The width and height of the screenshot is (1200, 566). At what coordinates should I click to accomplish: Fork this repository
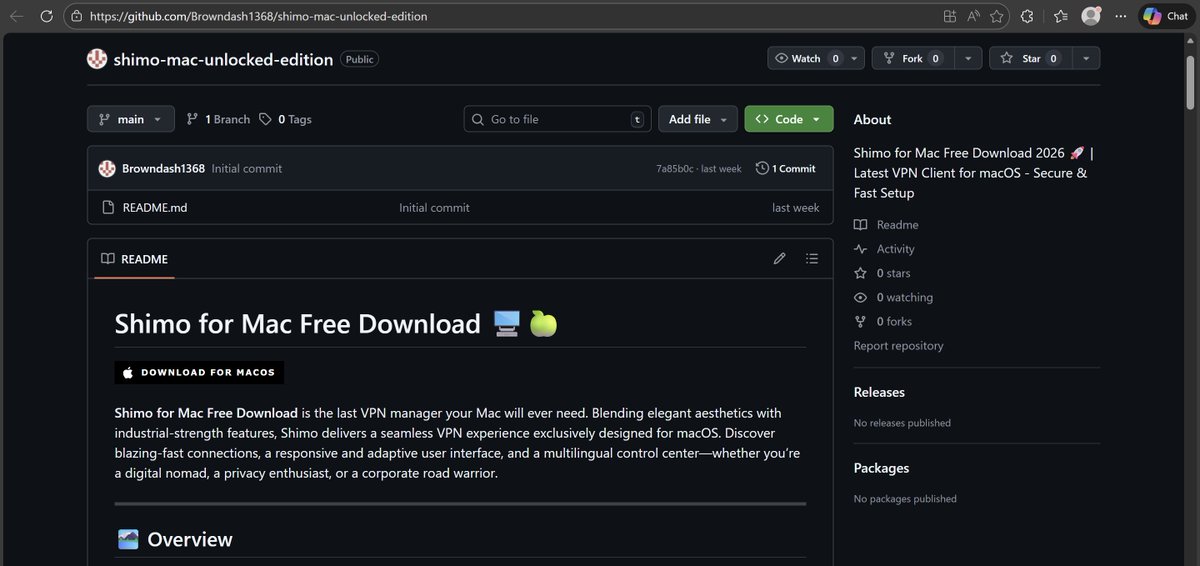click(912, 59)
